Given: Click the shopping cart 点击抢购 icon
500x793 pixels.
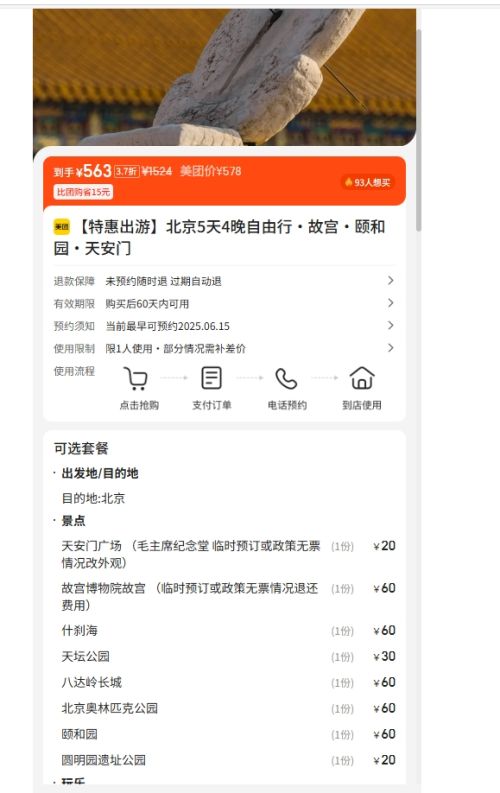Looking at the screenshot, I should [x=136, y=378].
